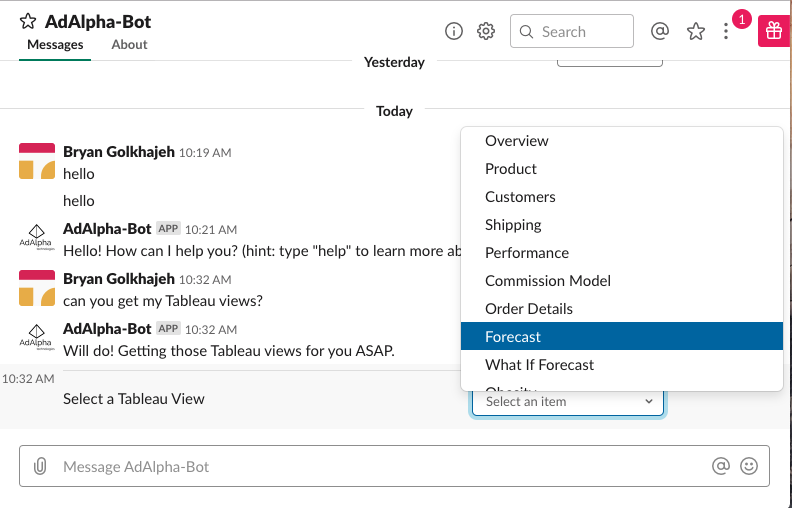Viewport: 792px width, 508px height.
Task: Open the What's New gift icon
Action: (774, 31)
